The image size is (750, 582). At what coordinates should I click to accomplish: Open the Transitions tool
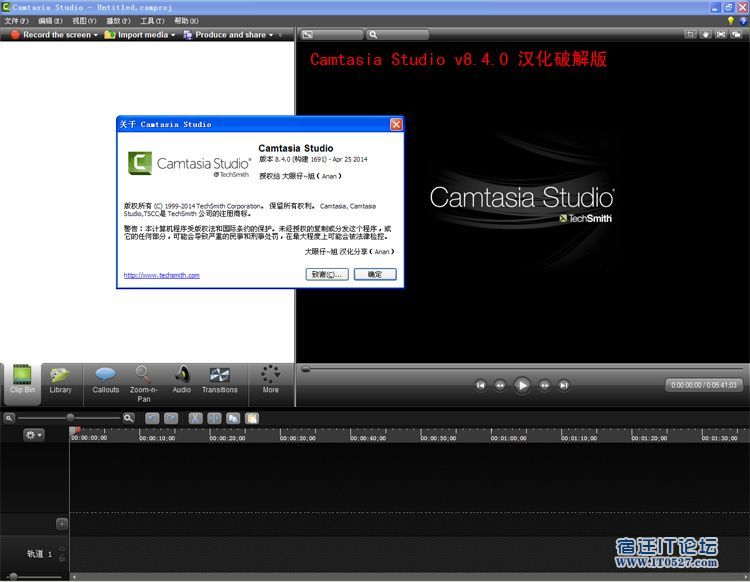click(220, 380)
